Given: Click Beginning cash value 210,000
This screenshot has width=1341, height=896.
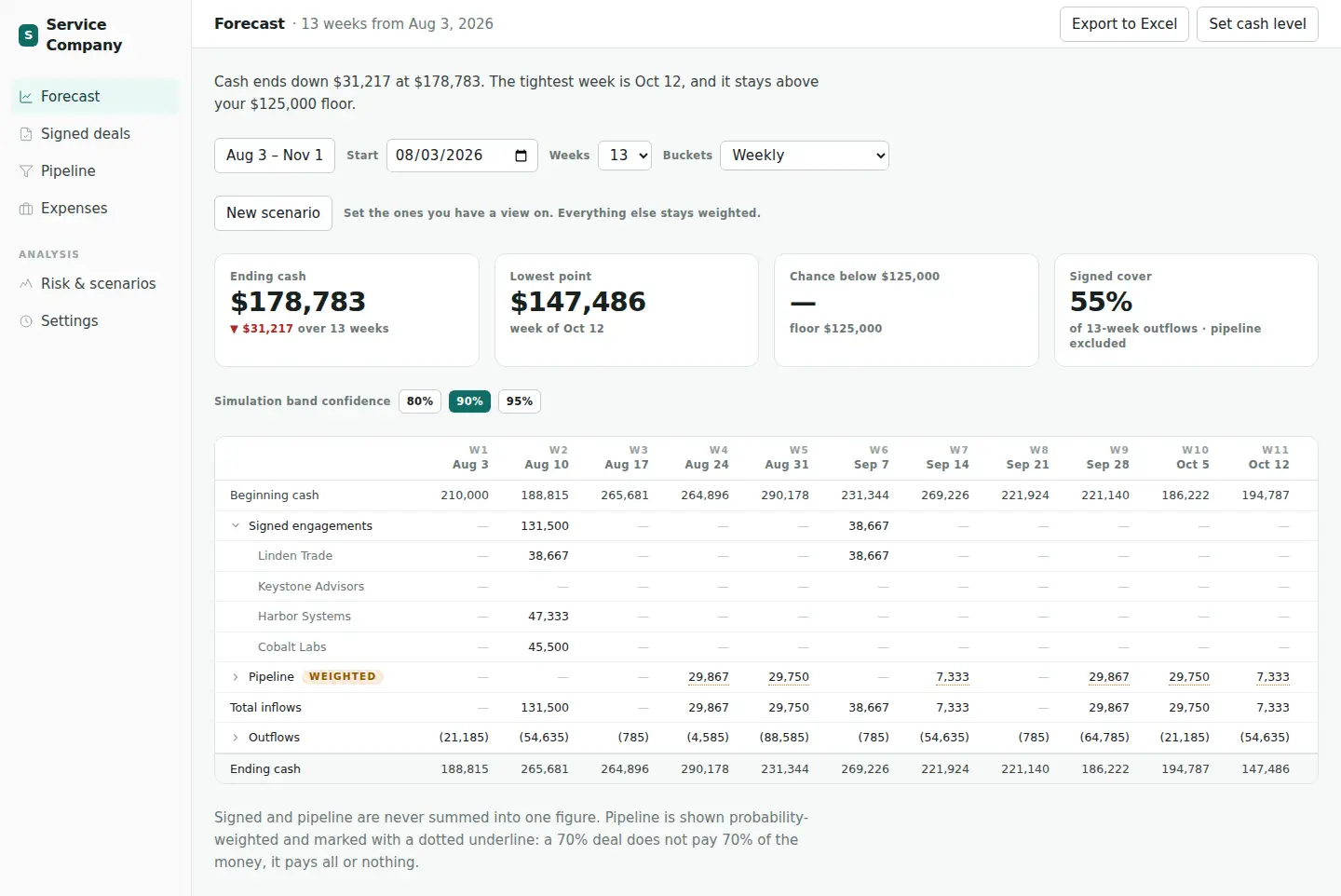Looking at the screenshot, I should click(465, 496).
